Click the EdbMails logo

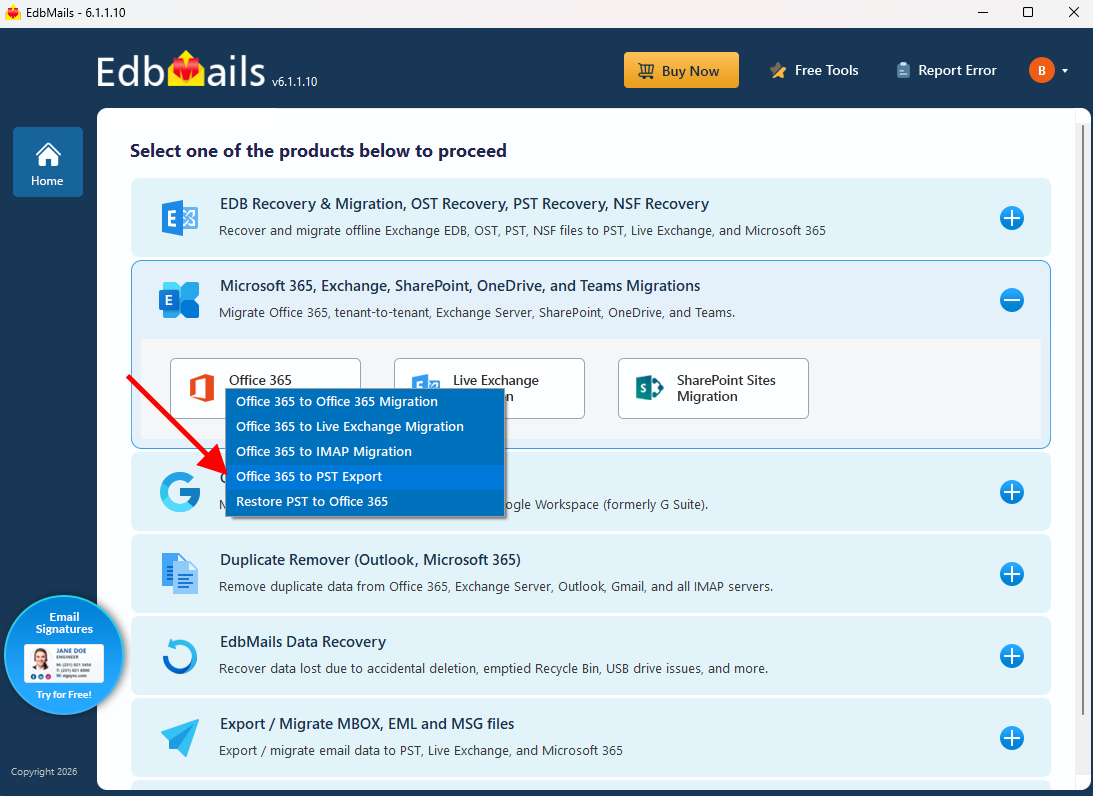(x=181, y=70)
